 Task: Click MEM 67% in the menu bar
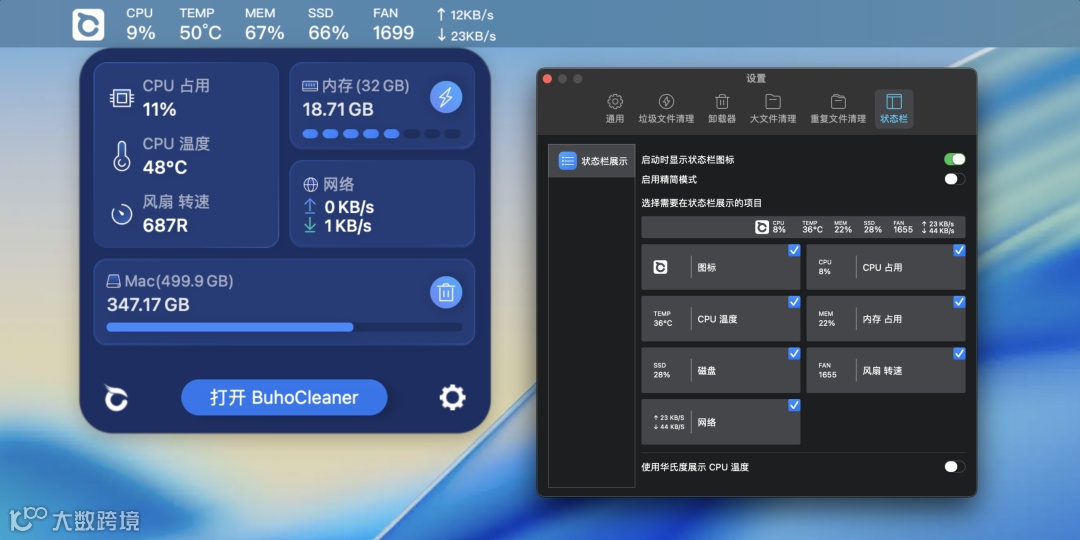tap(264, 24)
